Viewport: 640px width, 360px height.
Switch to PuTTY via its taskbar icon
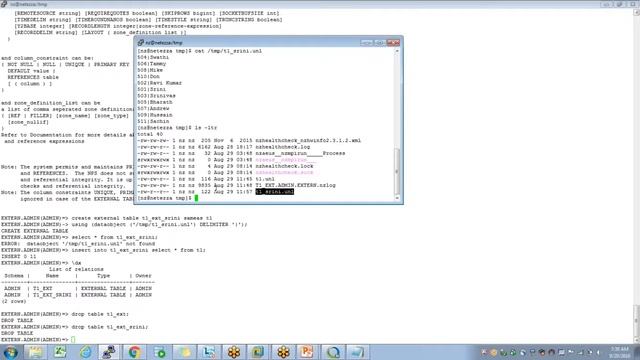(109, 352)
